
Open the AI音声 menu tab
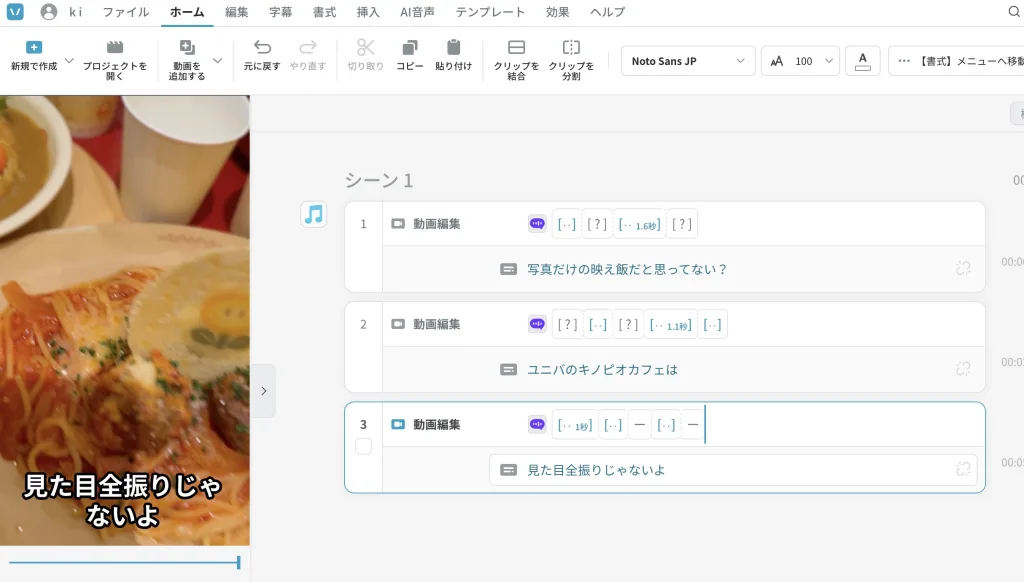click(x=417, y=12)
